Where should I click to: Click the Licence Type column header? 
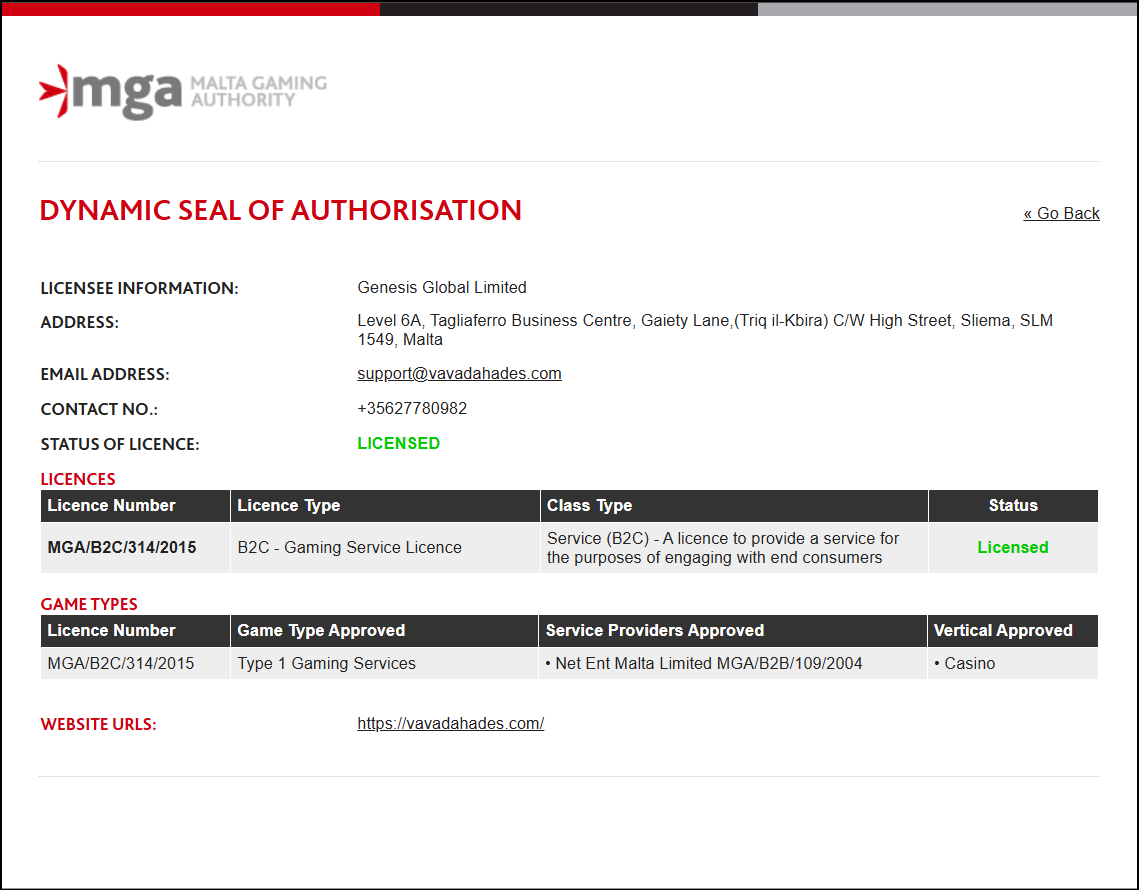[x=288, y=506]
